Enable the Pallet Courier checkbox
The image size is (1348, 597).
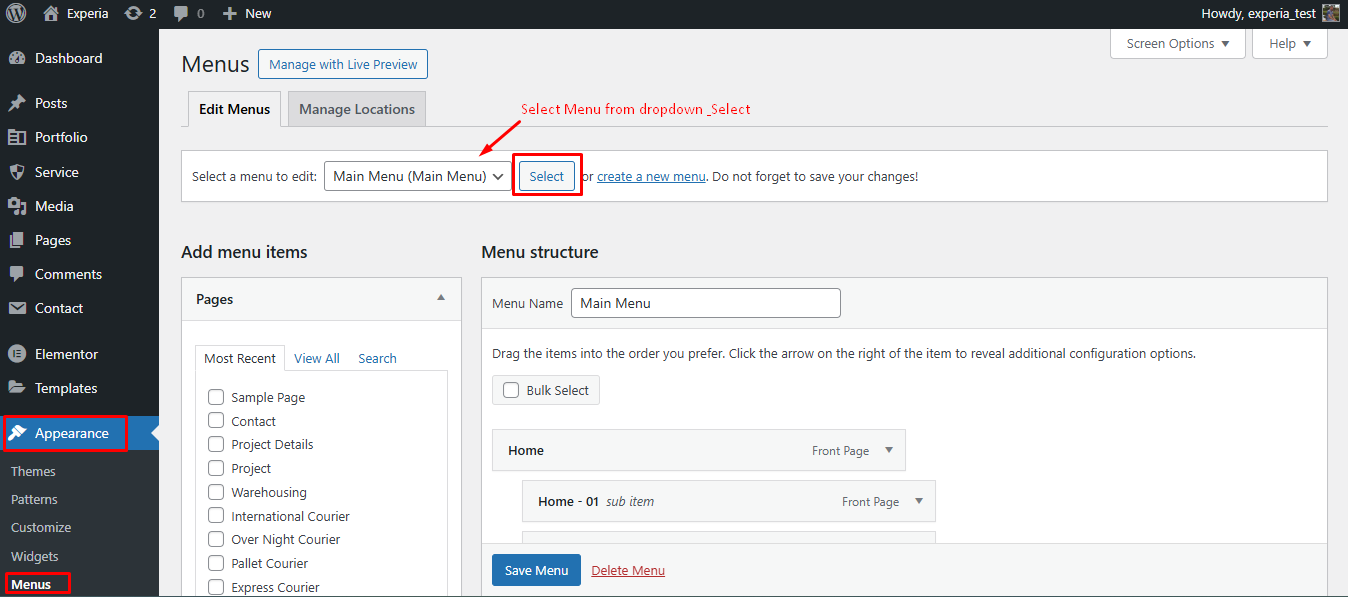coord(216,562)
